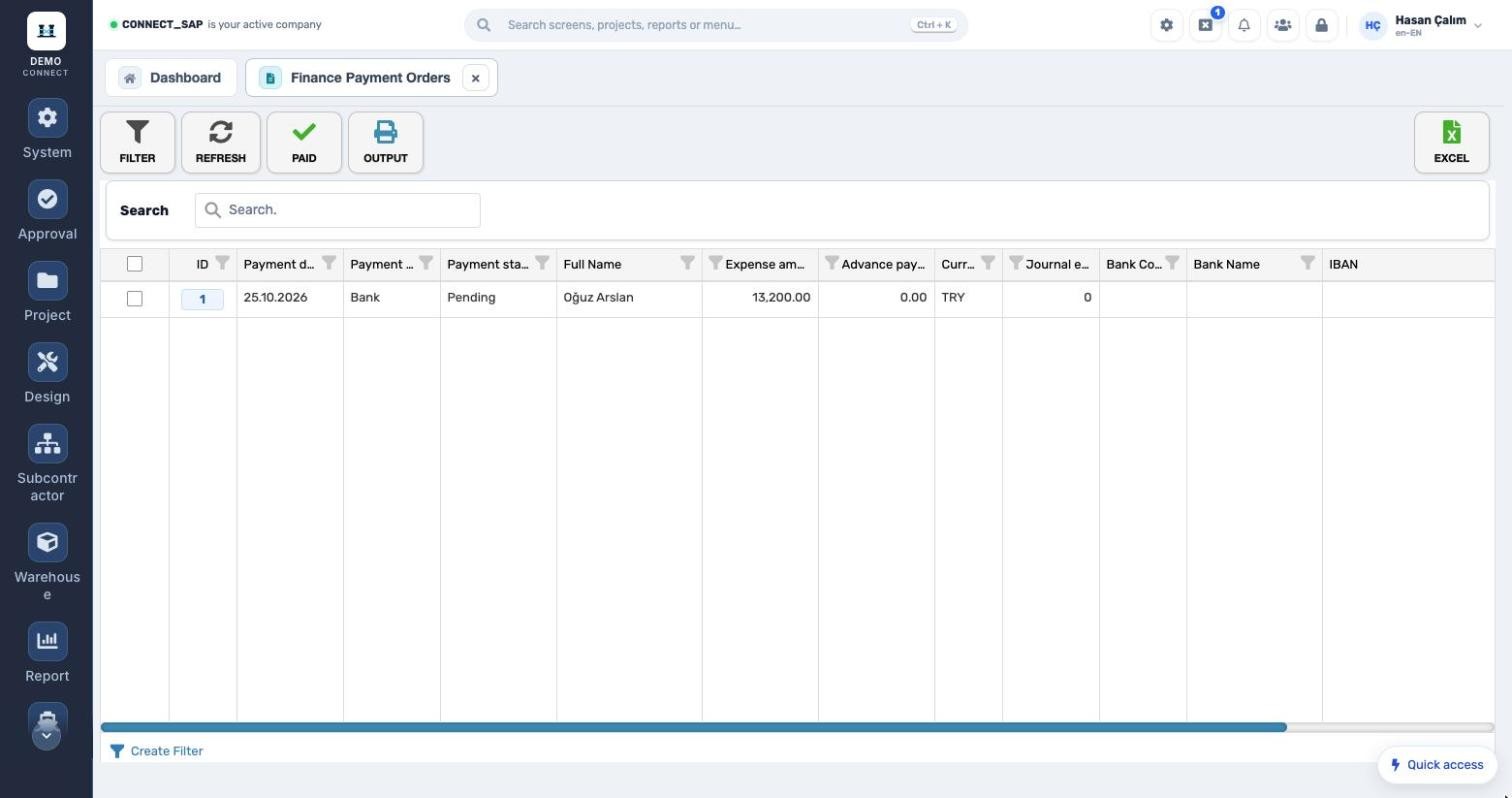Open the notifications bell
The image size is (1512, 798).
pyautogui.click(x=1244, y=25)
